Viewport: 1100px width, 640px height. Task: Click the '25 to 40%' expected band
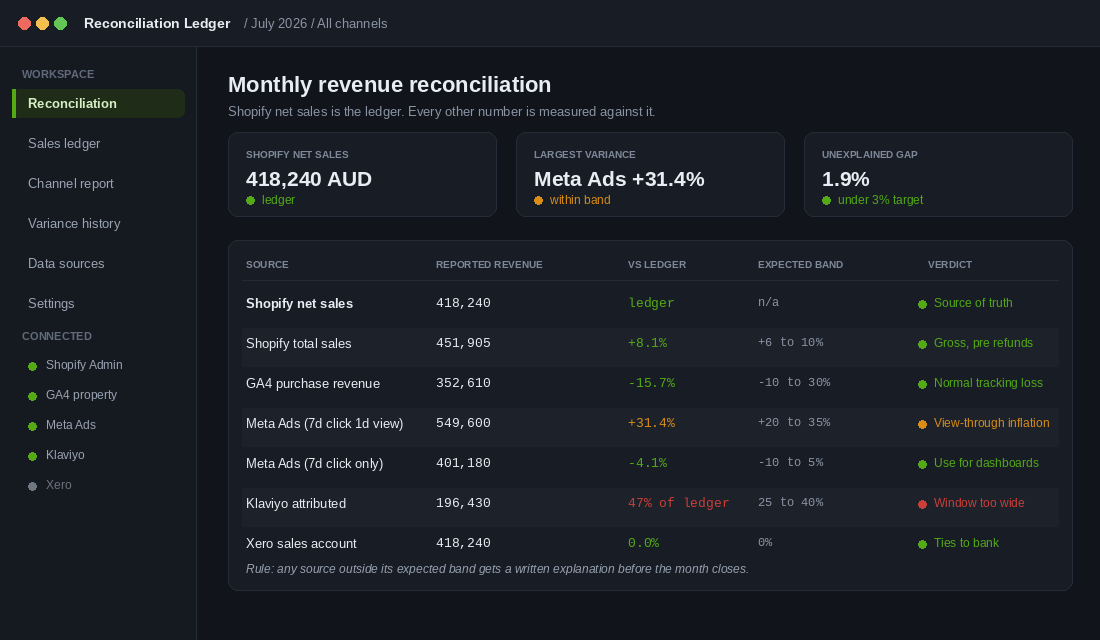791,502
